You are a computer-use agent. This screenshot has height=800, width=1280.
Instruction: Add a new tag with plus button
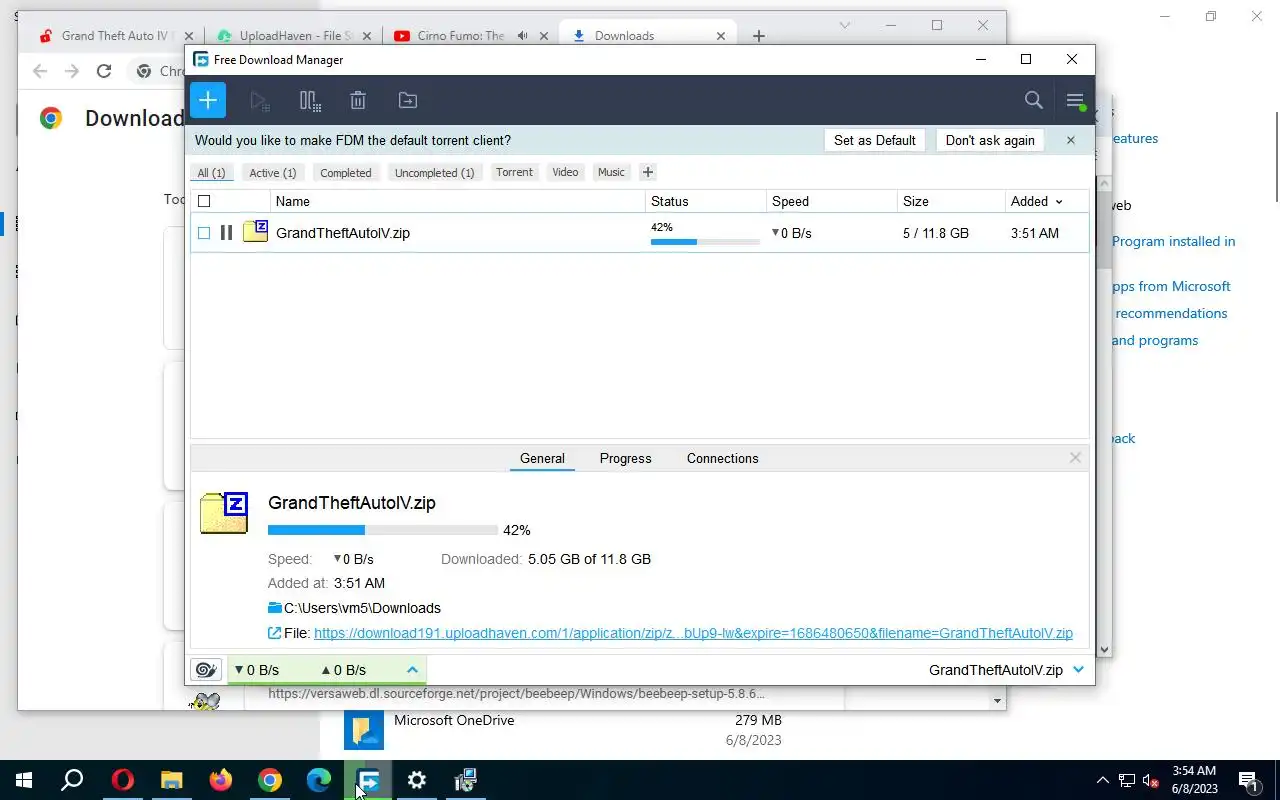(x=647, y=172)
